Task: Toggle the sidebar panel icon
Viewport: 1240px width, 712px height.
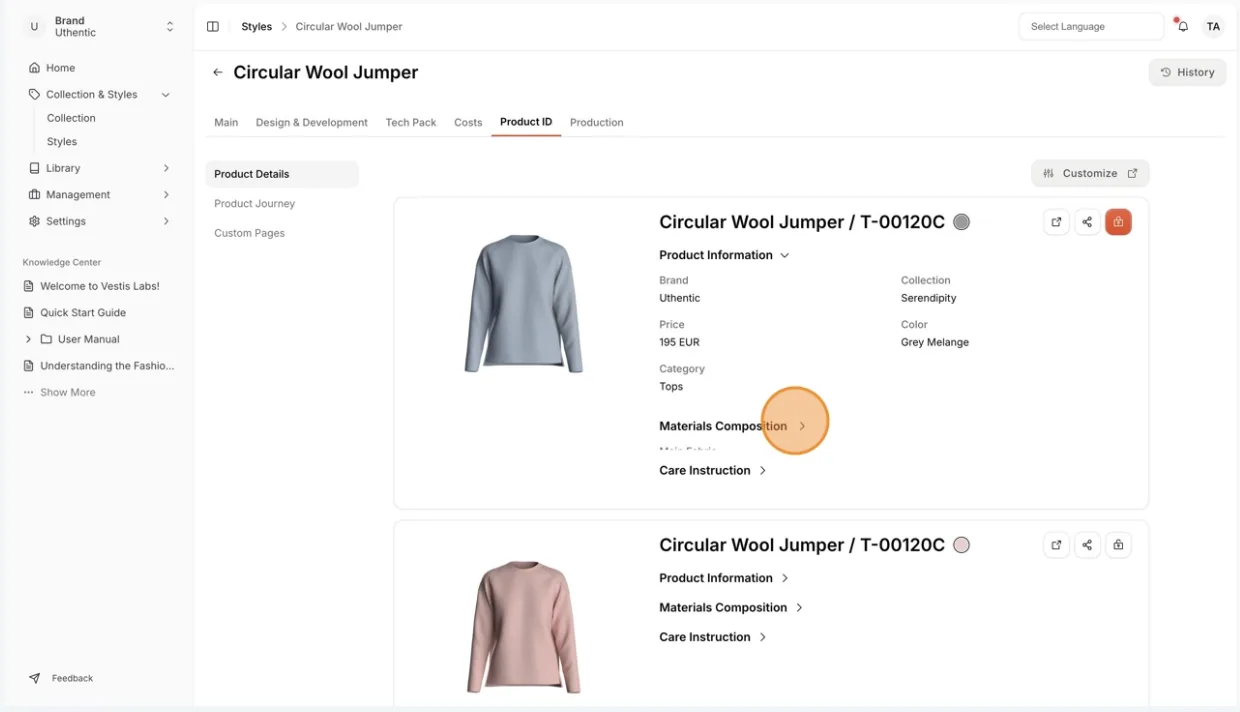Action: [x=212, y=27]
